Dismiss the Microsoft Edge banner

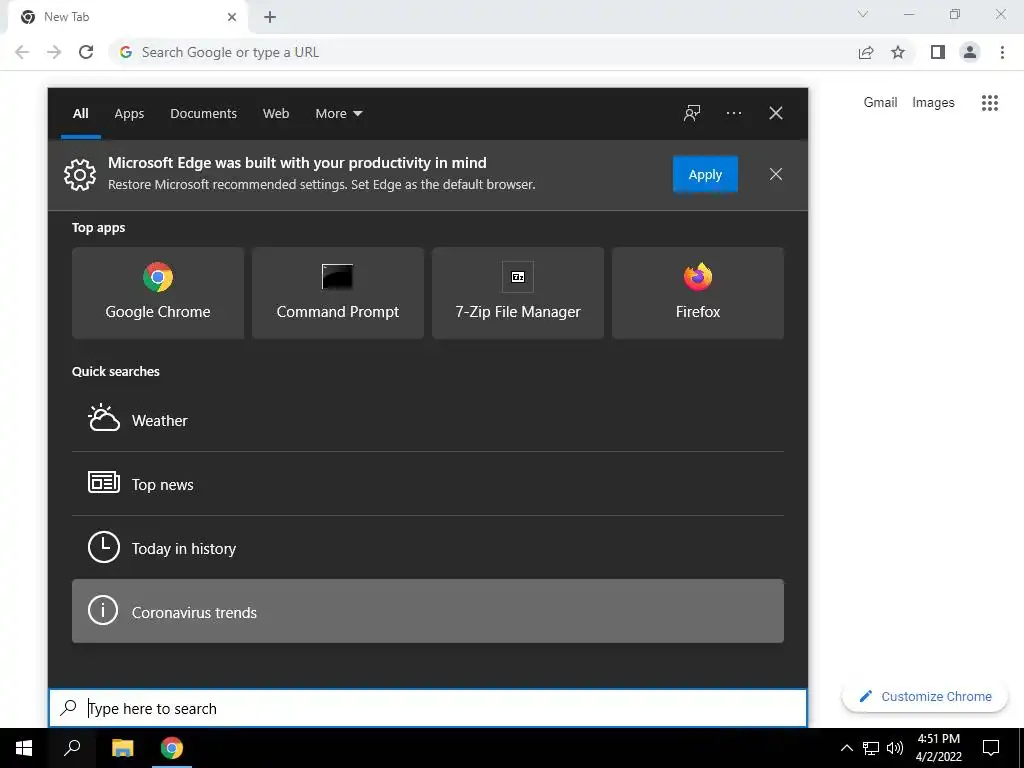[775, 174]
